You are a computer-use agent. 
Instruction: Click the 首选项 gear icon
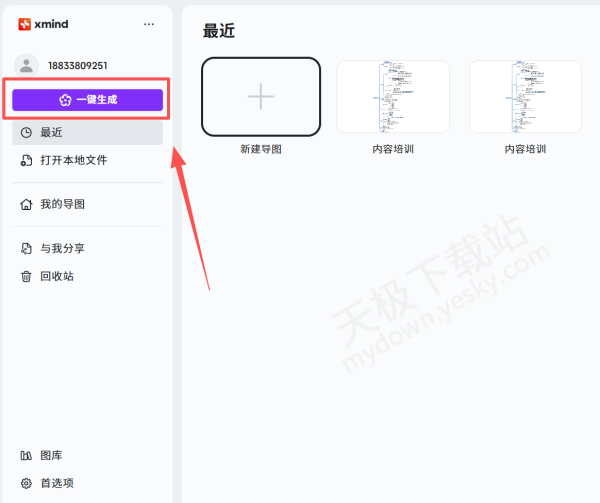tap(27, 482)
